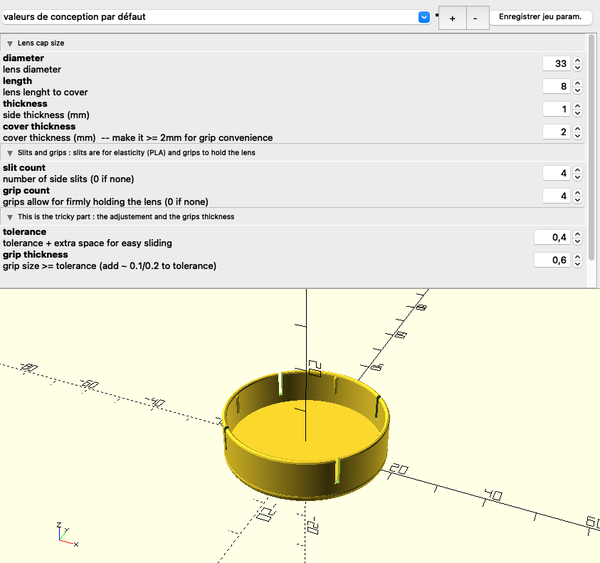Adjust the cover thickness stepper arrows
Screen dimensions: 600x563
[x=577, y=132]
